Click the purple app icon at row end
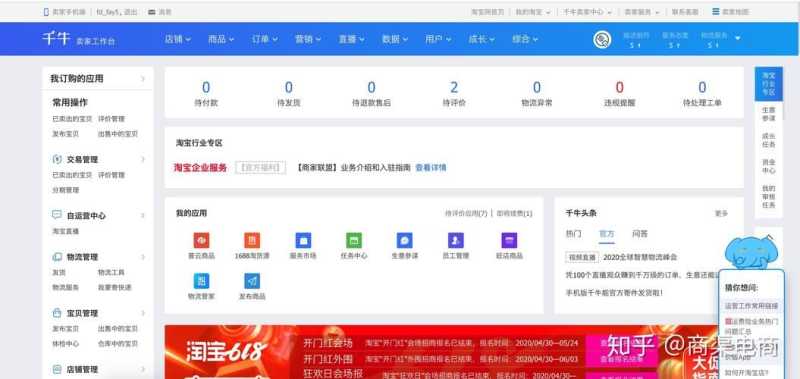 509,240
